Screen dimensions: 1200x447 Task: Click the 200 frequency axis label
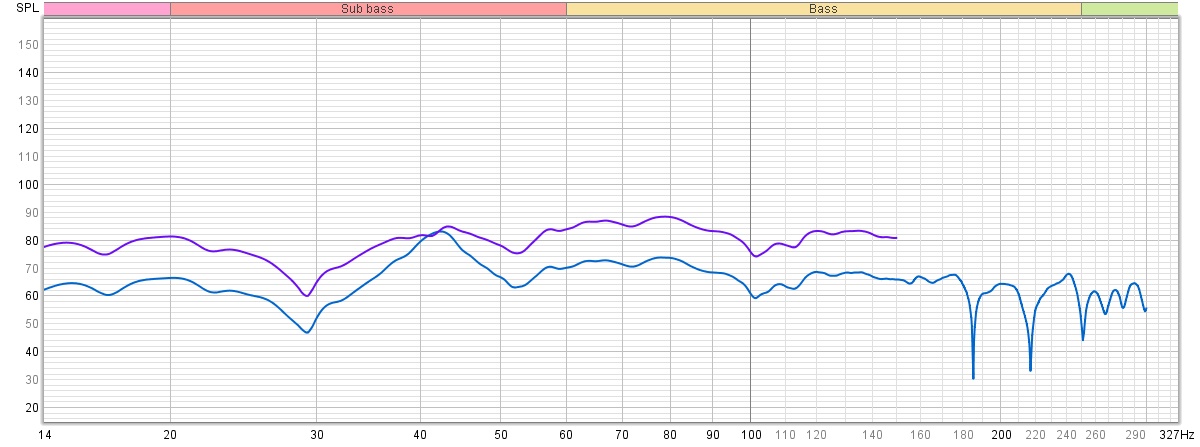1001,435
